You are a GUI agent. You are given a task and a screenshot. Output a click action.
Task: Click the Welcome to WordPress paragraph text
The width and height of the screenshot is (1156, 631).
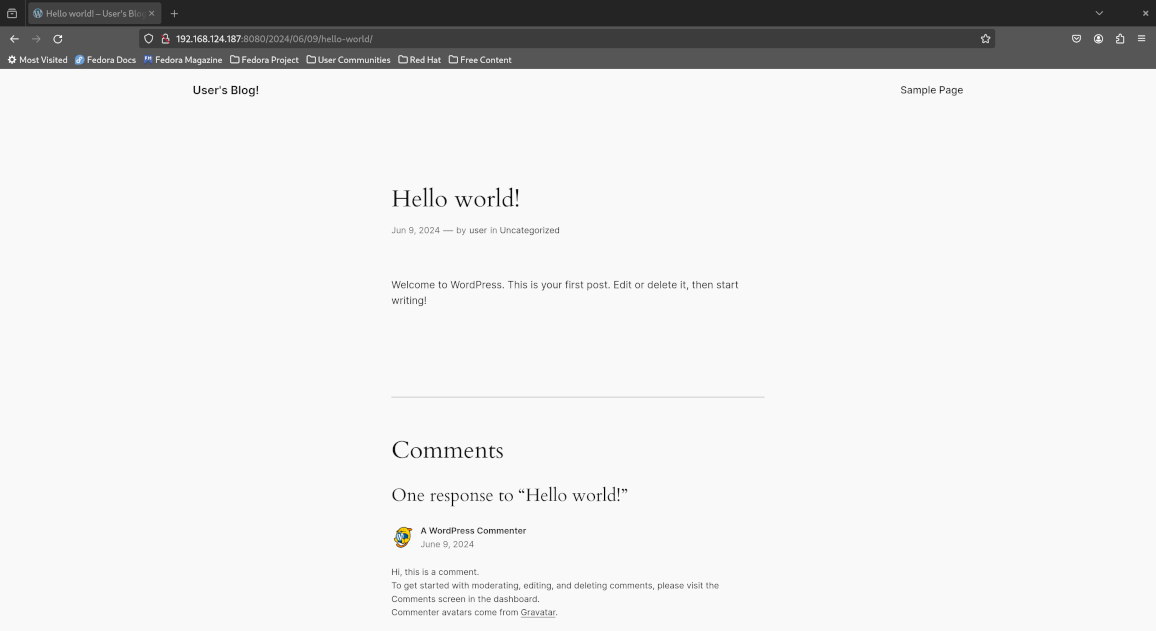565,293
